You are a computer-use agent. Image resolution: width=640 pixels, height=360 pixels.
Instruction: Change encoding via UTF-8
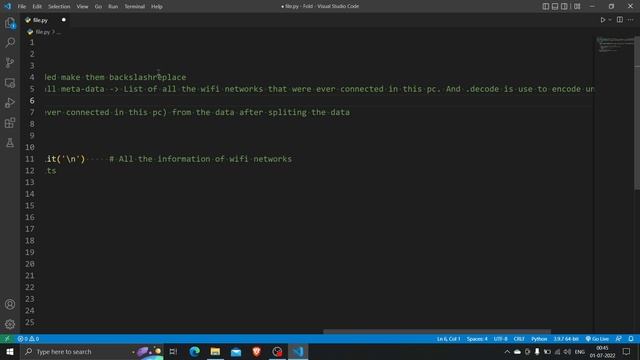tap(500, 339)
